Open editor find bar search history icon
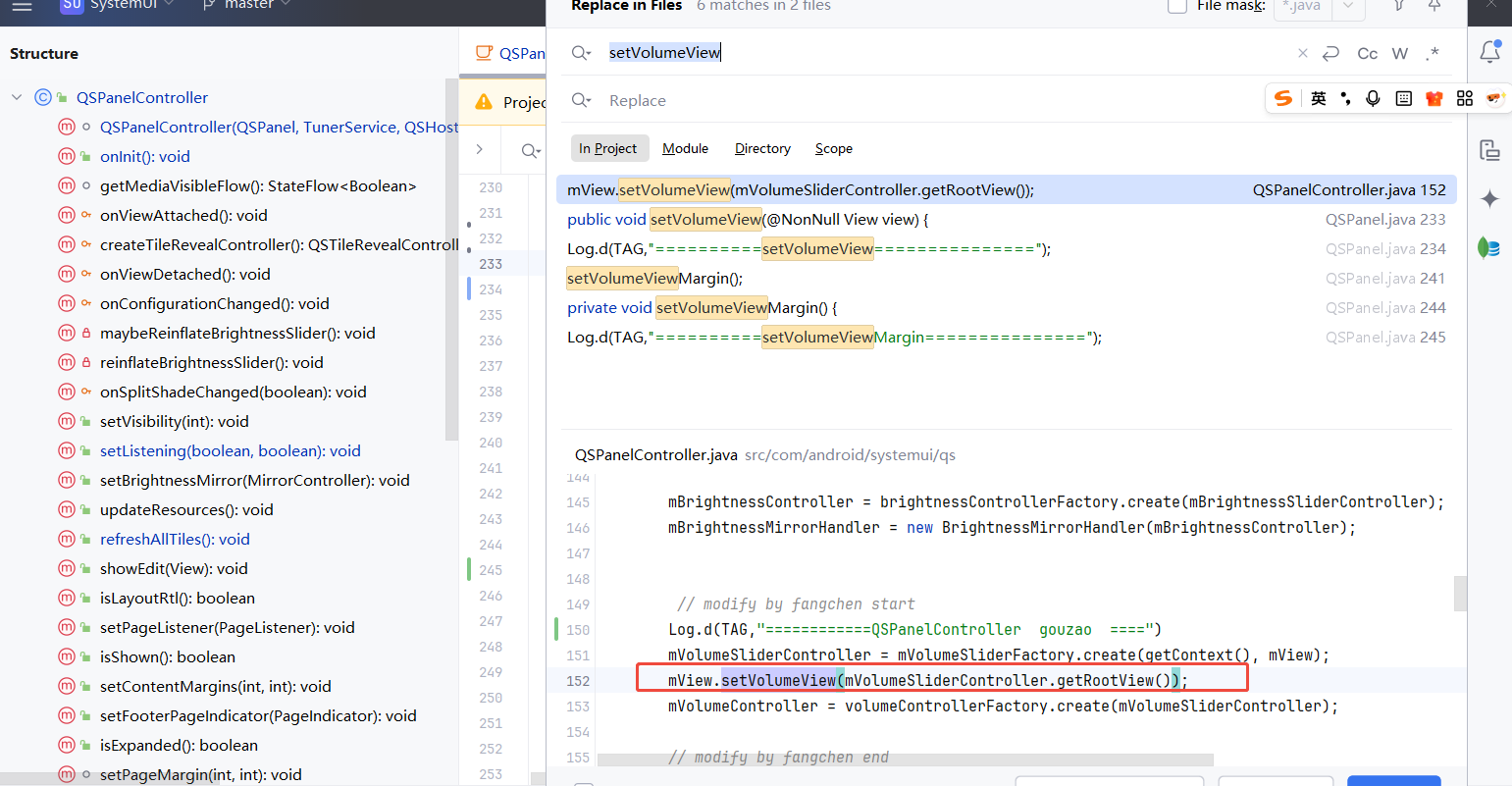Image resolution: width=1512 pixels, height=786 pixels. coord(531,150)
